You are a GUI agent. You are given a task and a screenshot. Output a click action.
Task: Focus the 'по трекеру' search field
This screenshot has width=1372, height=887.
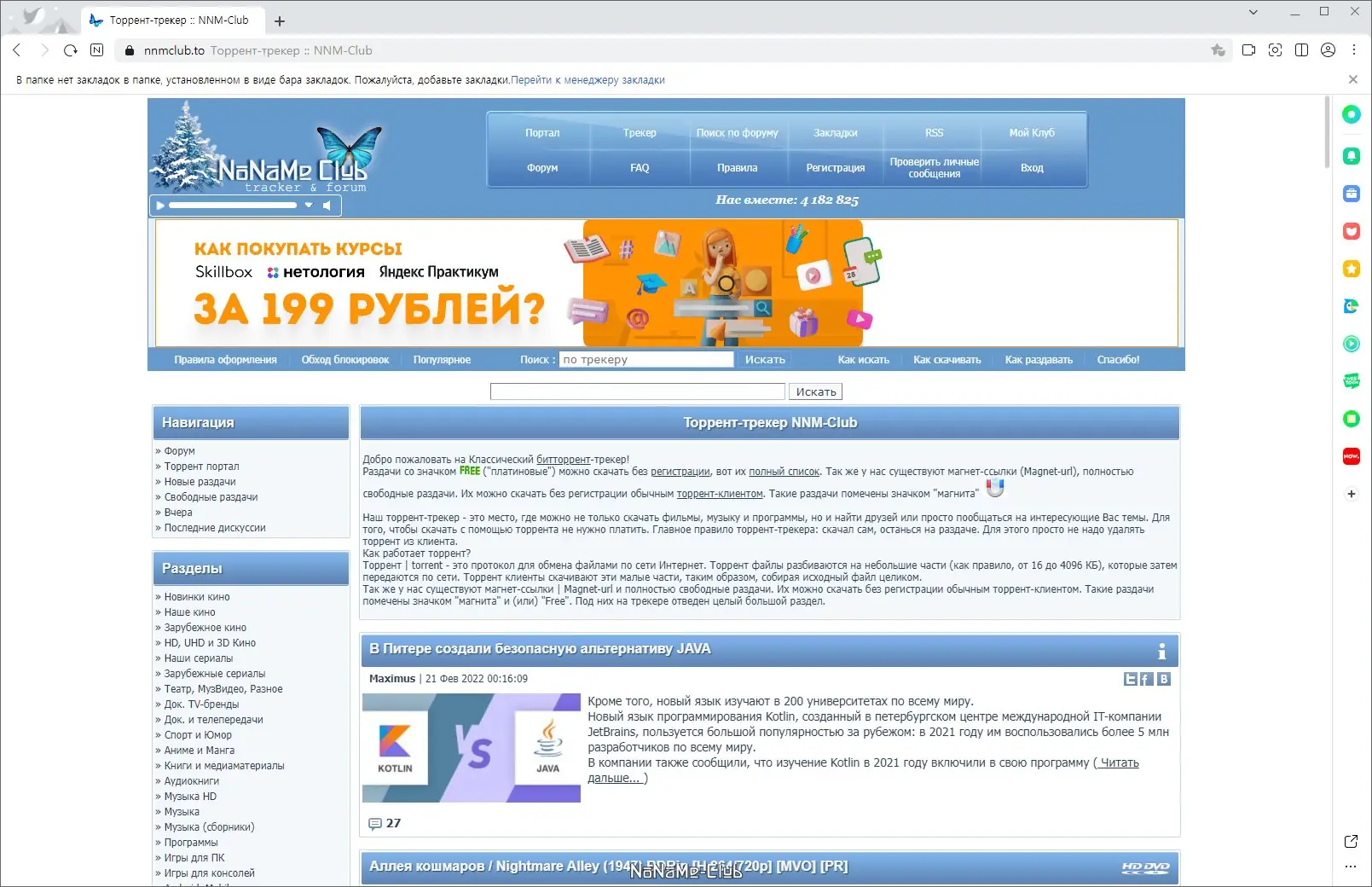pos(646,360)
